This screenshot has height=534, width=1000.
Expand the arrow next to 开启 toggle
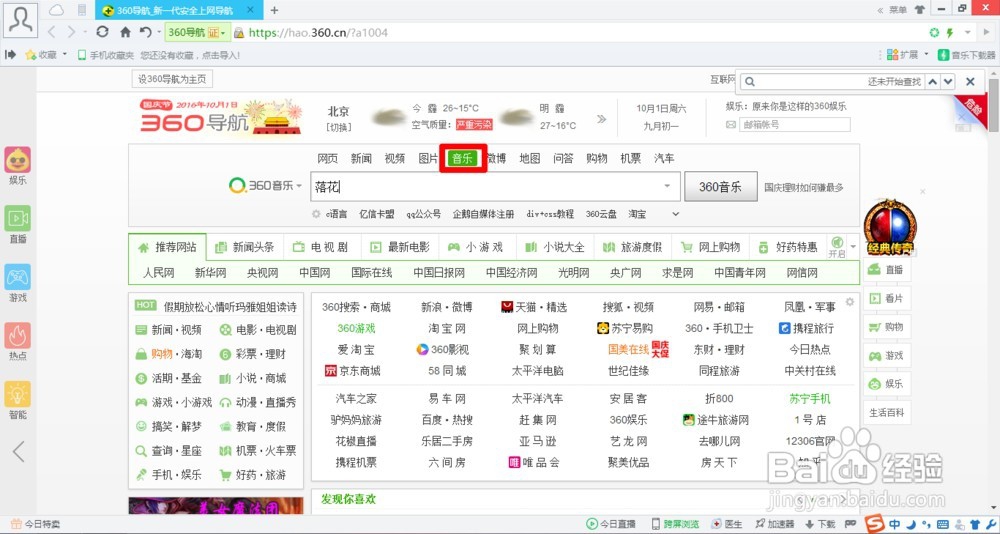(853, 246)
